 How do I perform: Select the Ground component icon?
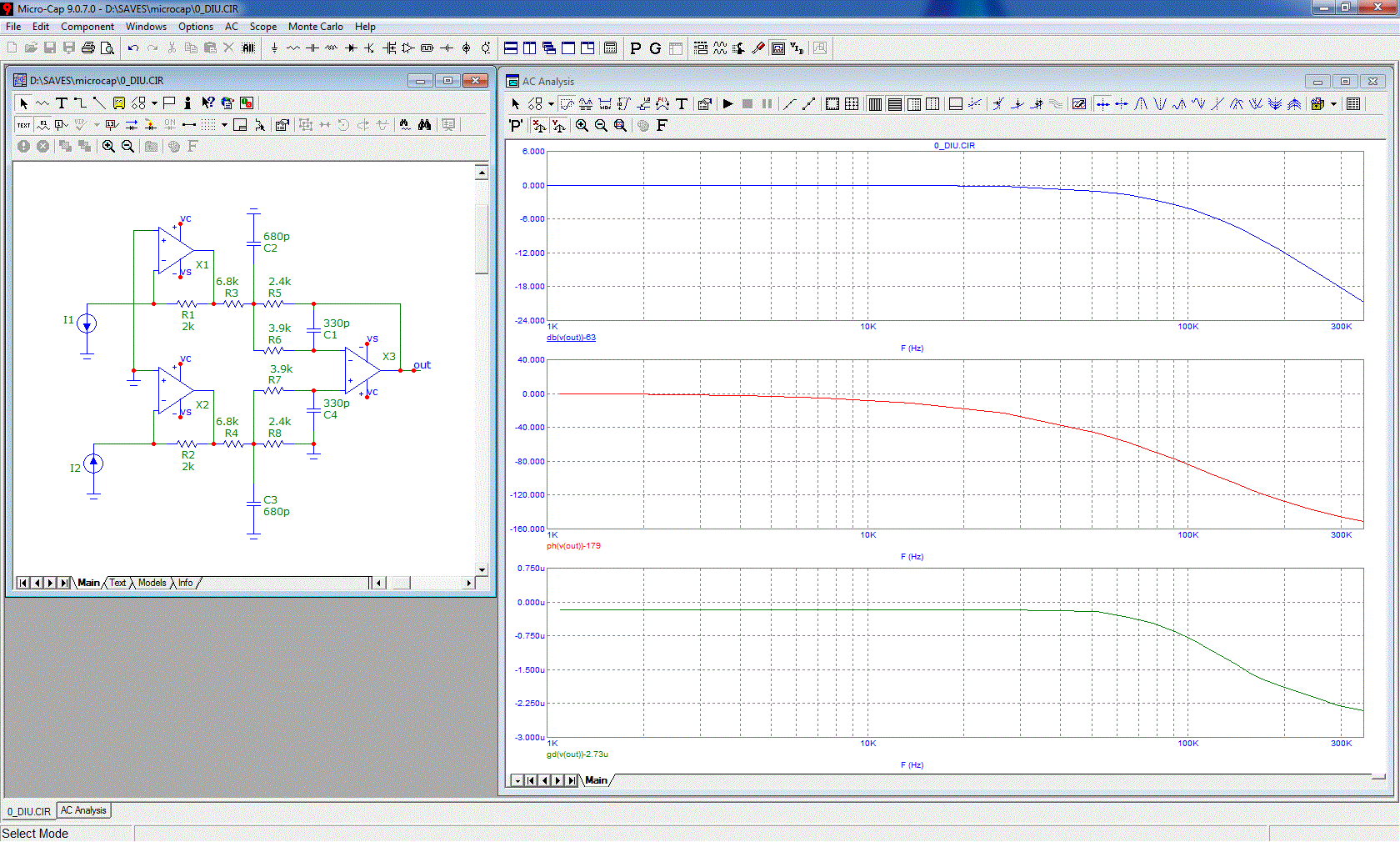[x=274, y=48]
